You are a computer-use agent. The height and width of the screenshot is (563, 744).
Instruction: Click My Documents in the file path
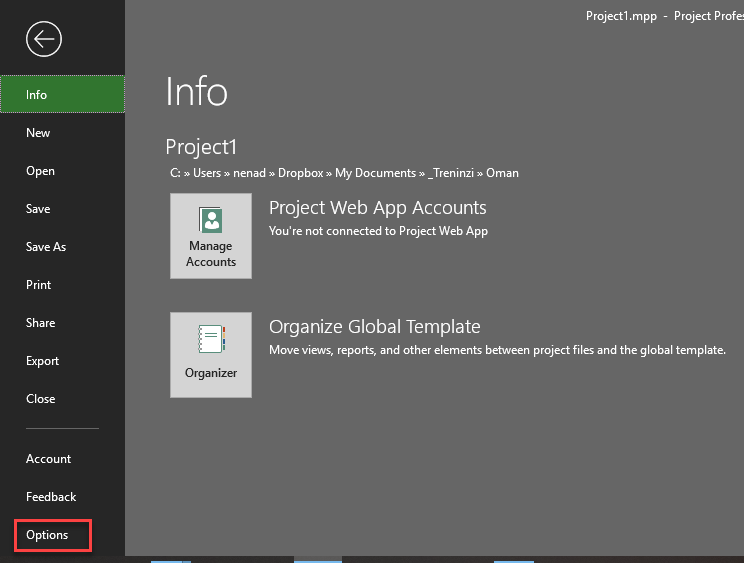click(x=374, y=173)
